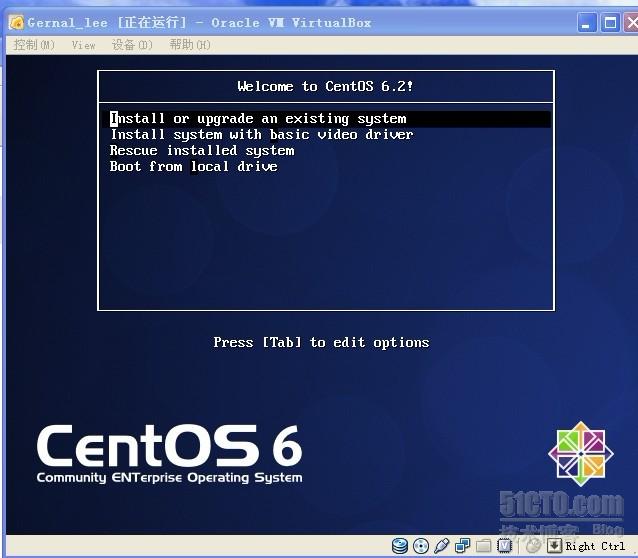Image resolution: width=638 pixels, height=558 pixels.
Task: Click the Welcome to CentOS 6.2! heading
Action: (325, 86)
